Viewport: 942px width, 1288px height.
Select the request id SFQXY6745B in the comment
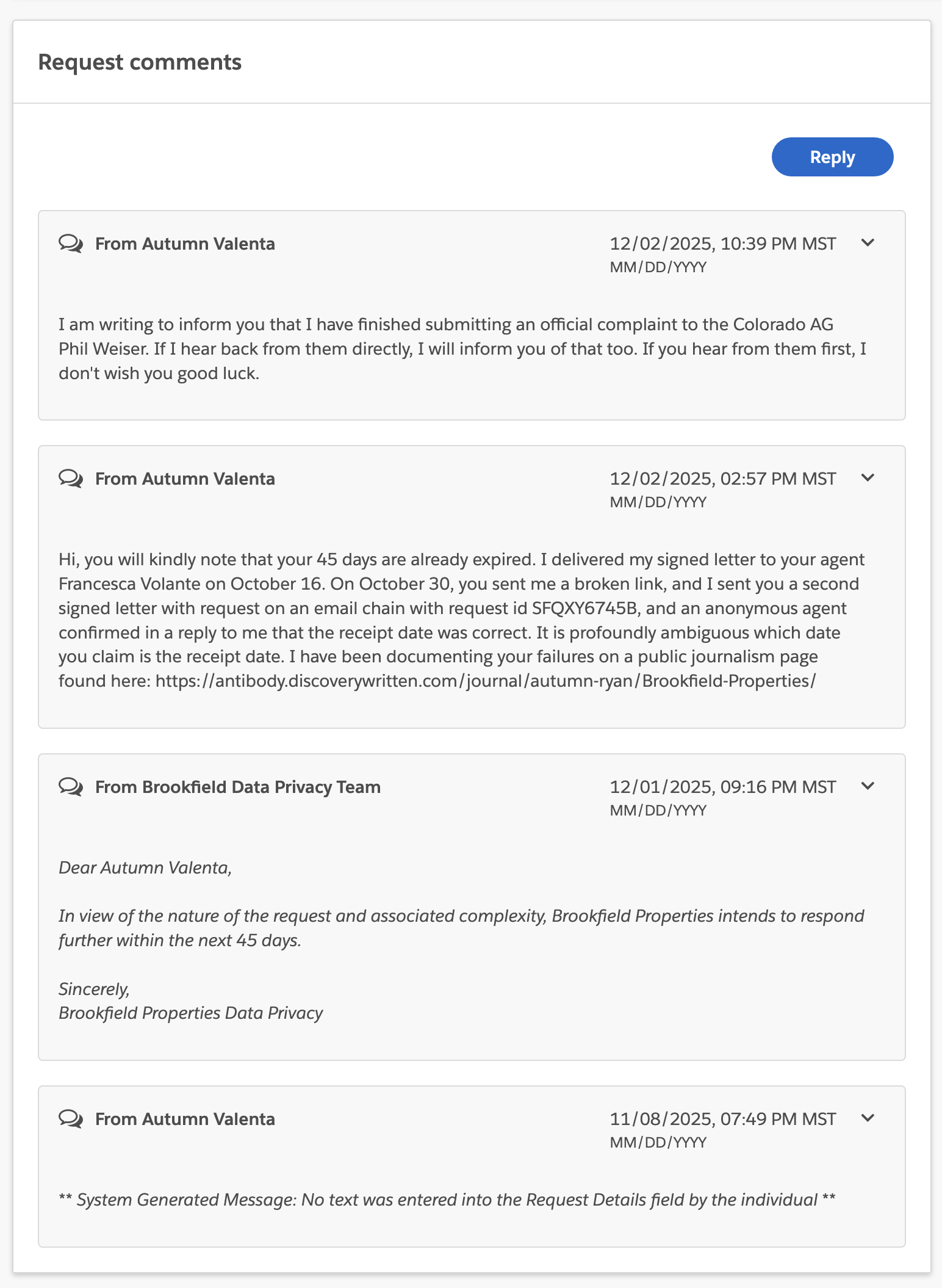tap(583, 608)
